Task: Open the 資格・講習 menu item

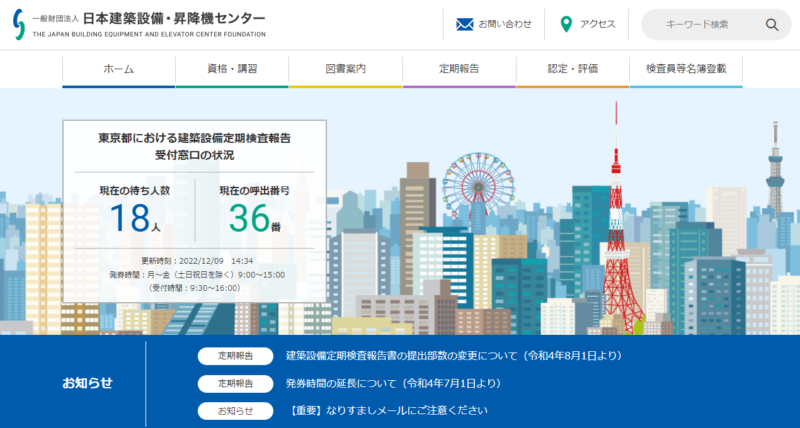Action: [x=232, y=69]
